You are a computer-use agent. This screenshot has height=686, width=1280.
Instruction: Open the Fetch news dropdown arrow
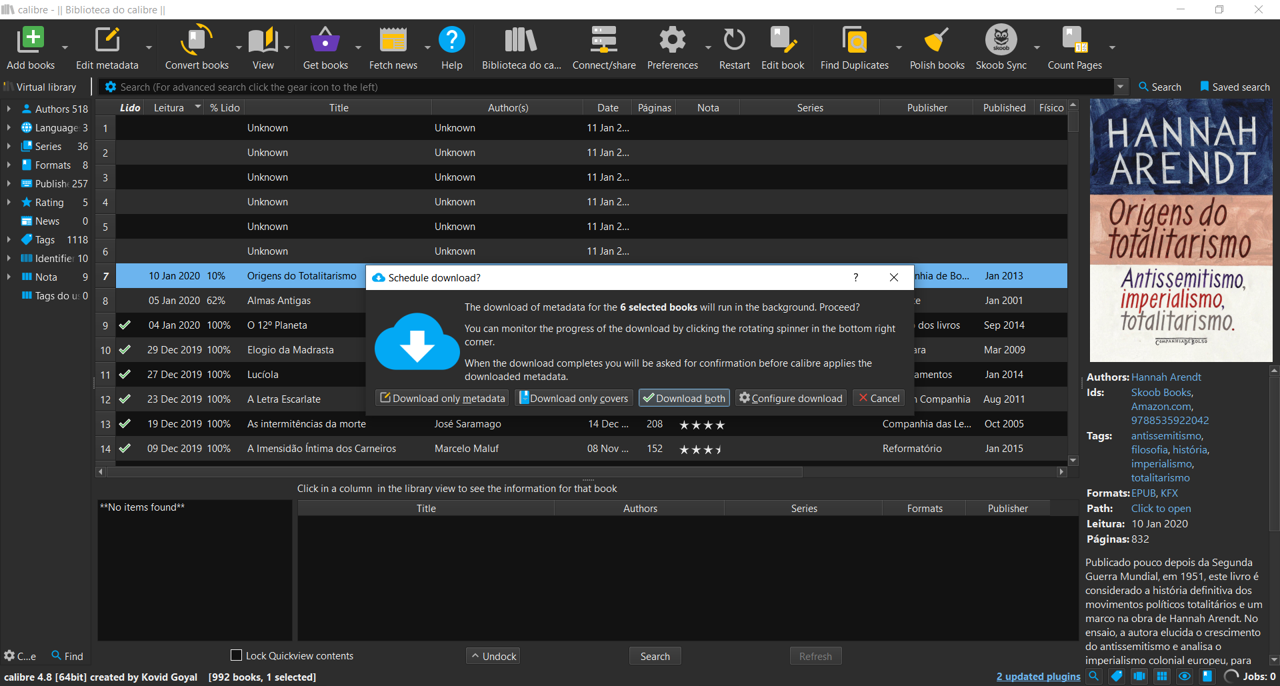tap(427, 47)
